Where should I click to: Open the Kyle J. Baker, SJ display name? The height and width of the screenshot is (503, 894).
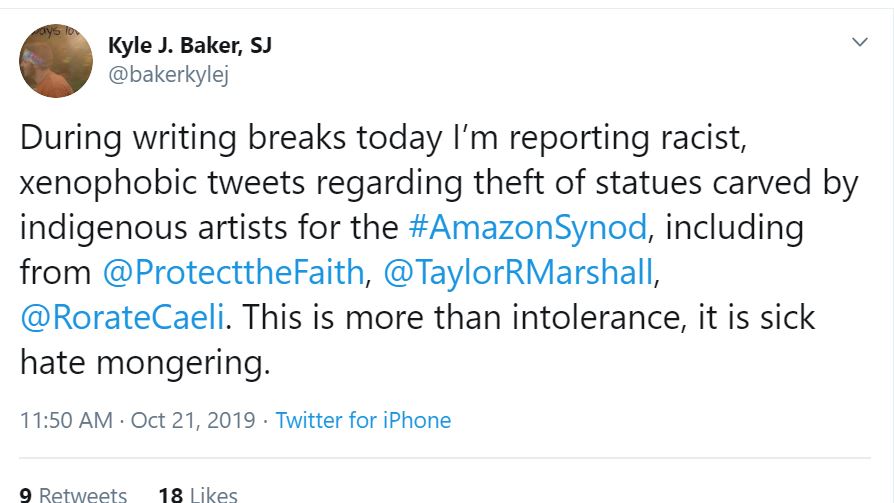(x=189, y=45)
